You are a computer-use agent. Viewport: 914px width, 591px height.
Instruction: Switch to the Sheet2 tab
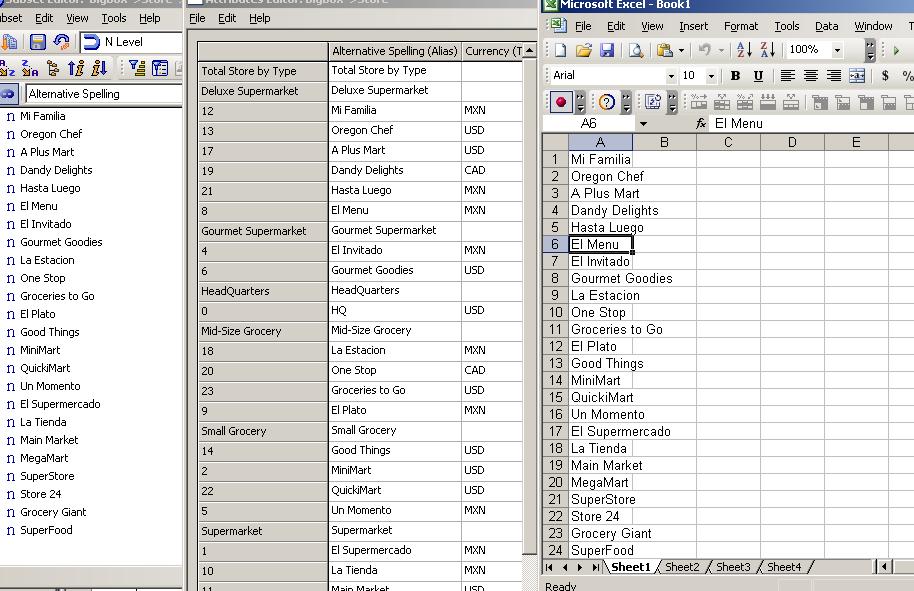click(682, 567)
